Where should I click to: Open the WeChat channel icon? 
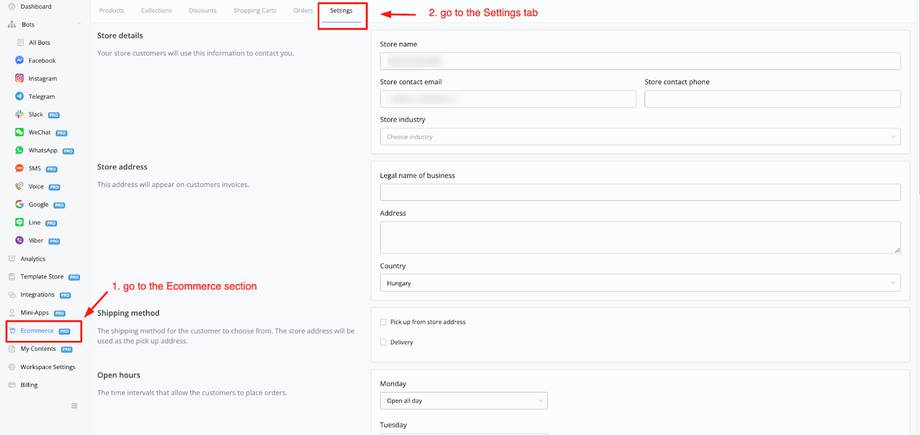[x=20, y=133]
